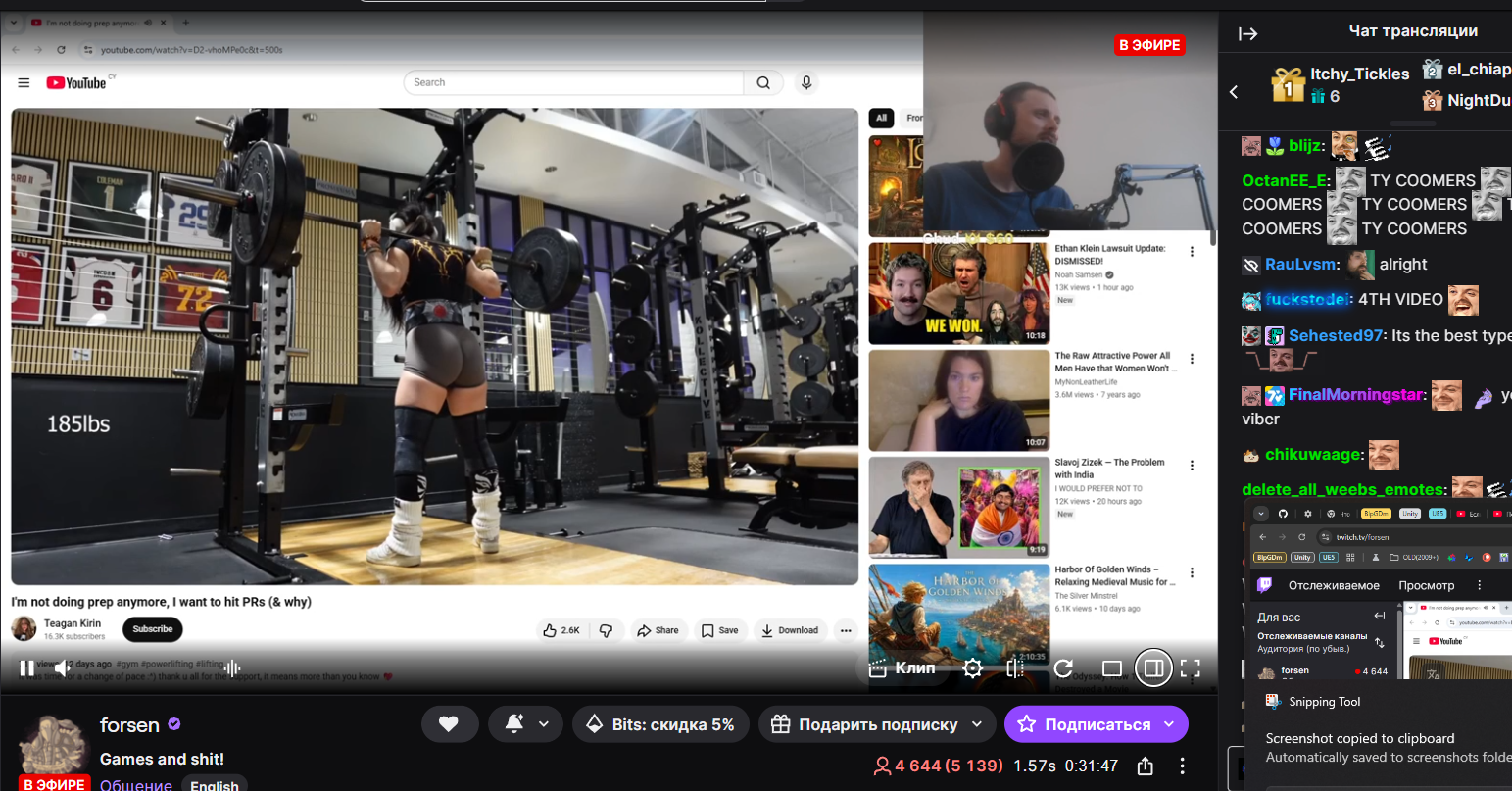The image size is (1512, 791).
Task: Click username Sehested97 in chat
Action: click(1336, 335)
